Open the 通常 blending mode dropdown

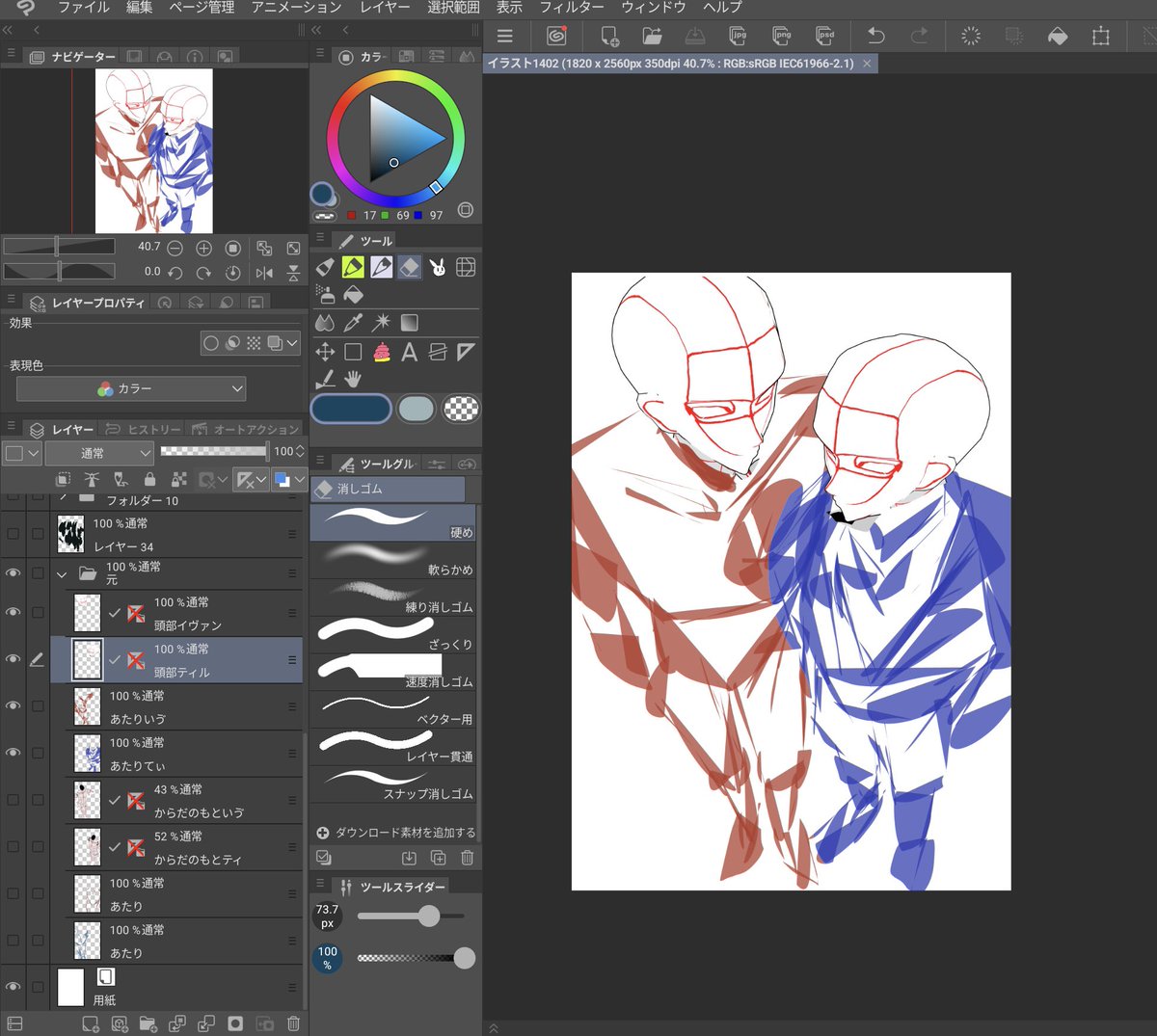coord(99,452)
